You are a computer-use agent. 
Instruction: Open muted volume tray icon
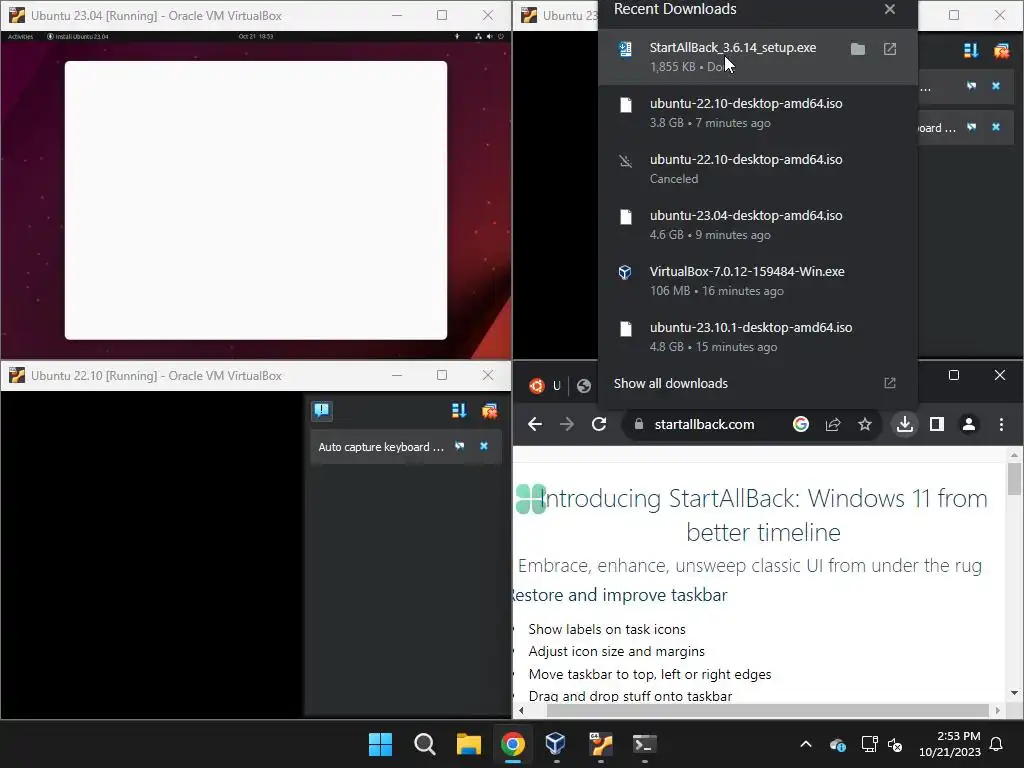[x=895, y=744]
